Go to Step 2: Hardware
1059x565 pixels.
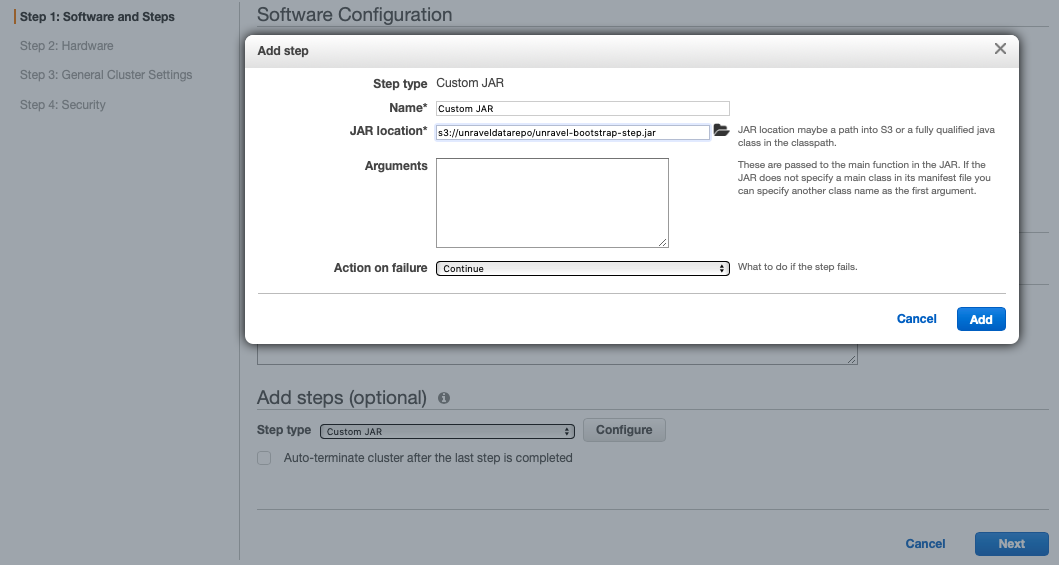(x=67, y=46)
